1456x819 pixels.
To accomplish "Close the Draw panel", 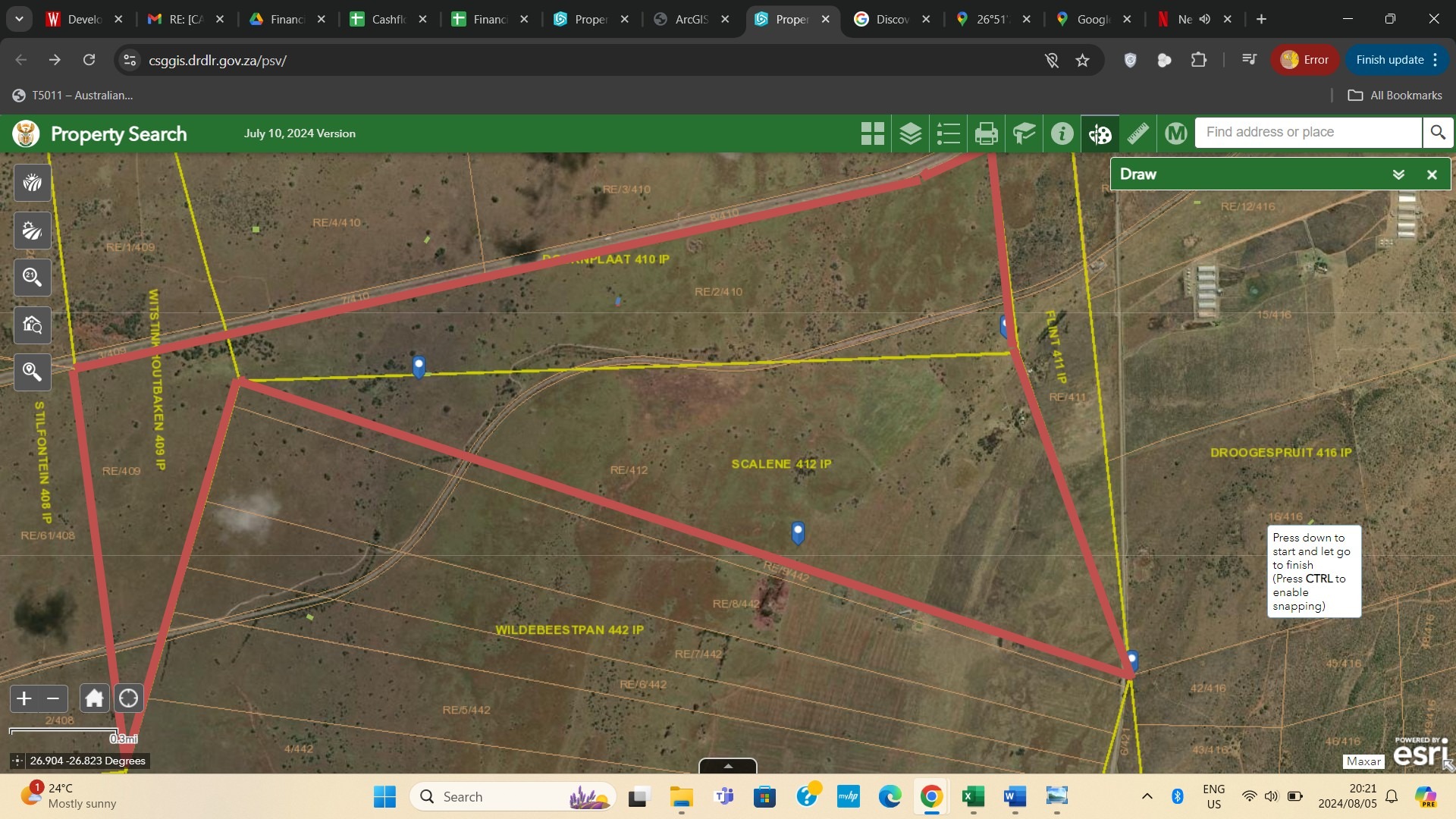I will 1432,174.
